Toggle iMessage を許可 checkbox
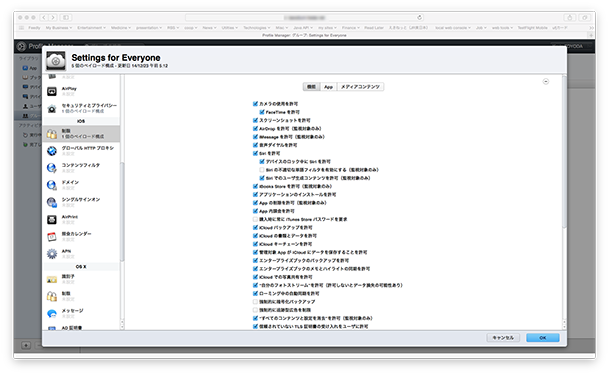The image size is (609, 375). [255, 137]
